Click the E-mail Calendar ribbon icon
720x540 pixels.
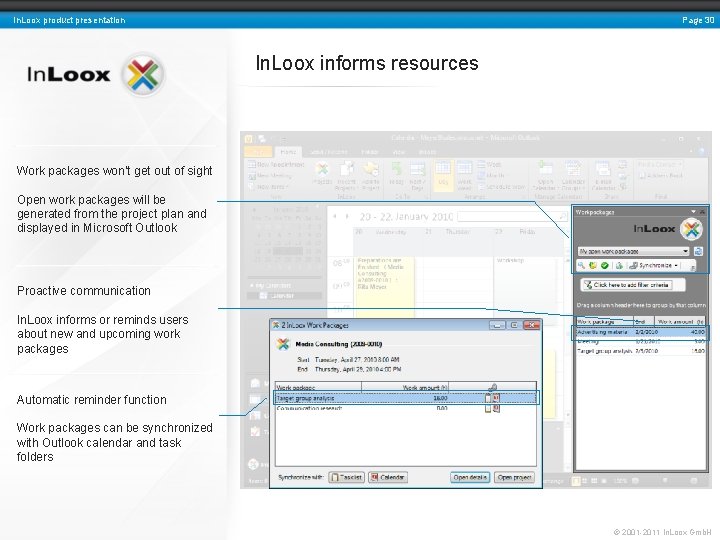[603, 175]
